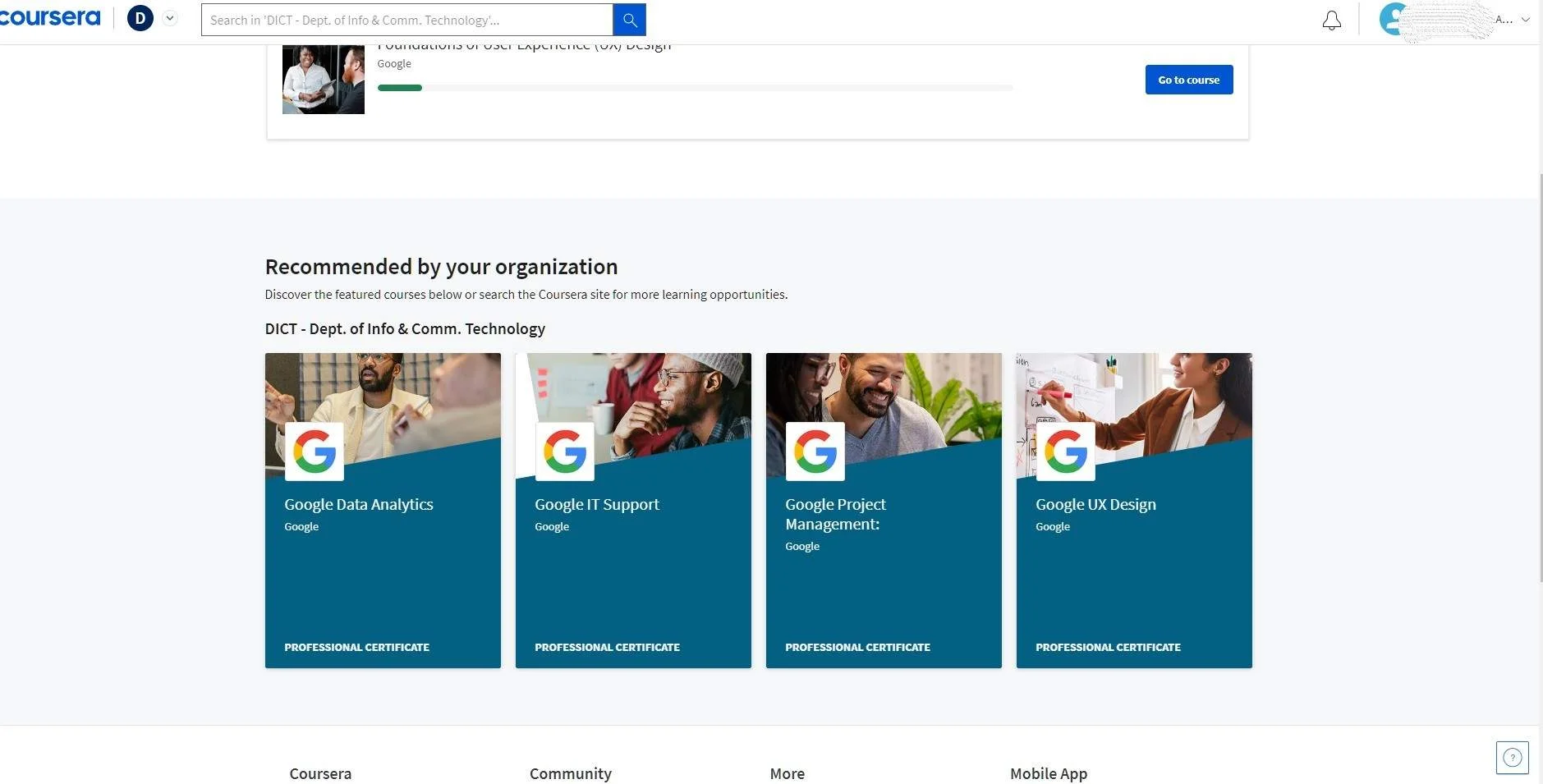Image resolution: width=1543 pixels, height=784 pixels.
Task: Click the More footer heading
Action: (788, 773)
